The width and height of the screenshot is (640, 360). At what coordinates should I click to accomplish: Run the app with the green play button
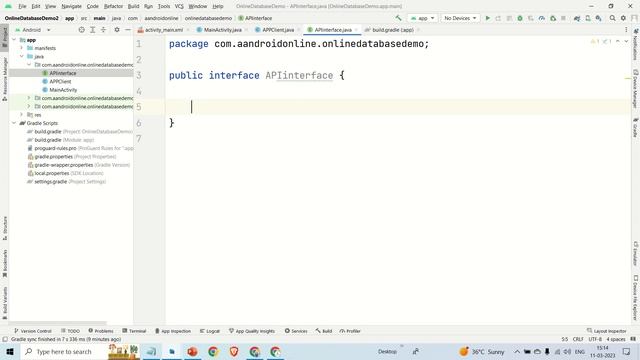coord(487,18)
